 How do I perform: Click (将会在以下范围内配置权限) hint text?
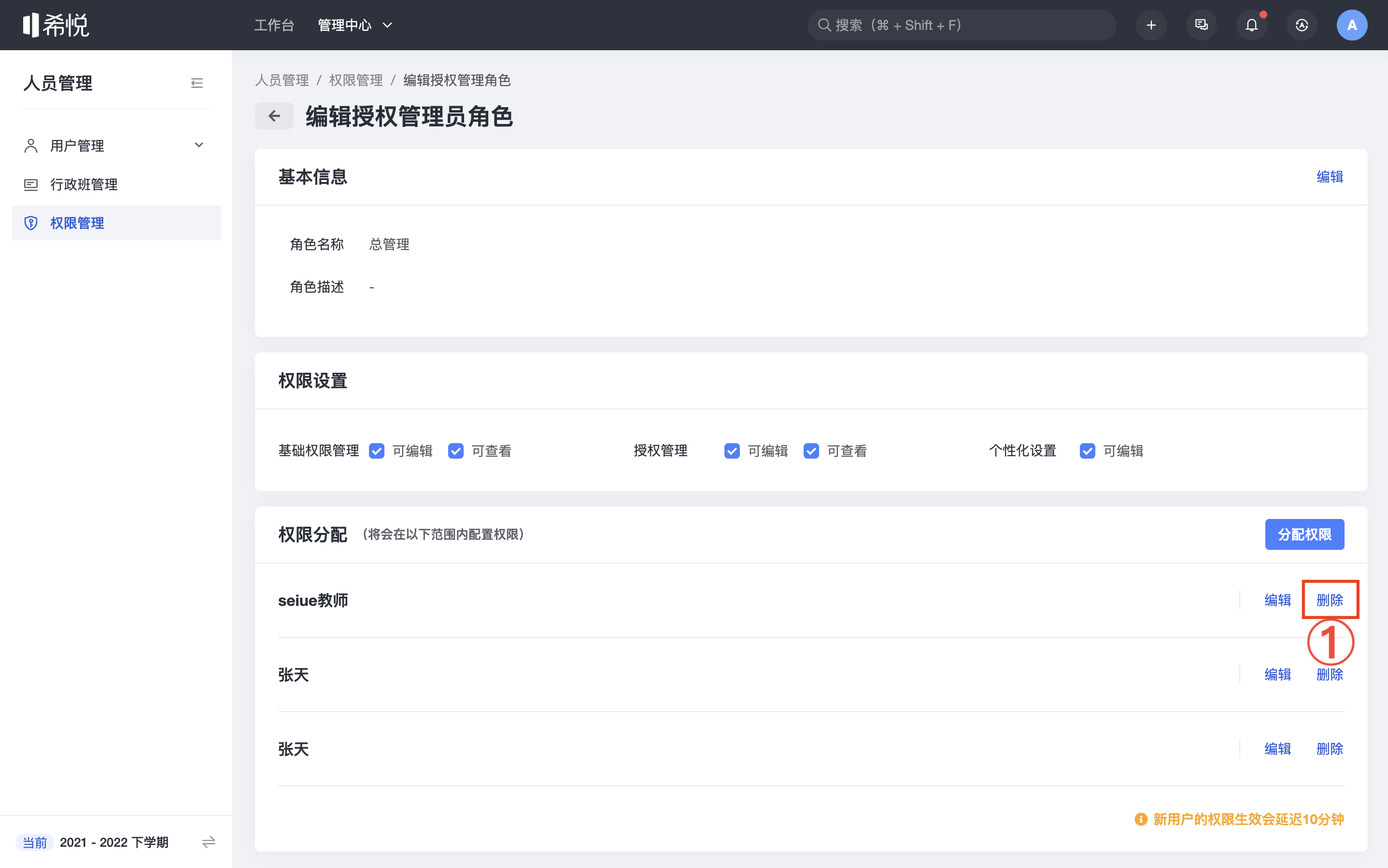(443, 534)
